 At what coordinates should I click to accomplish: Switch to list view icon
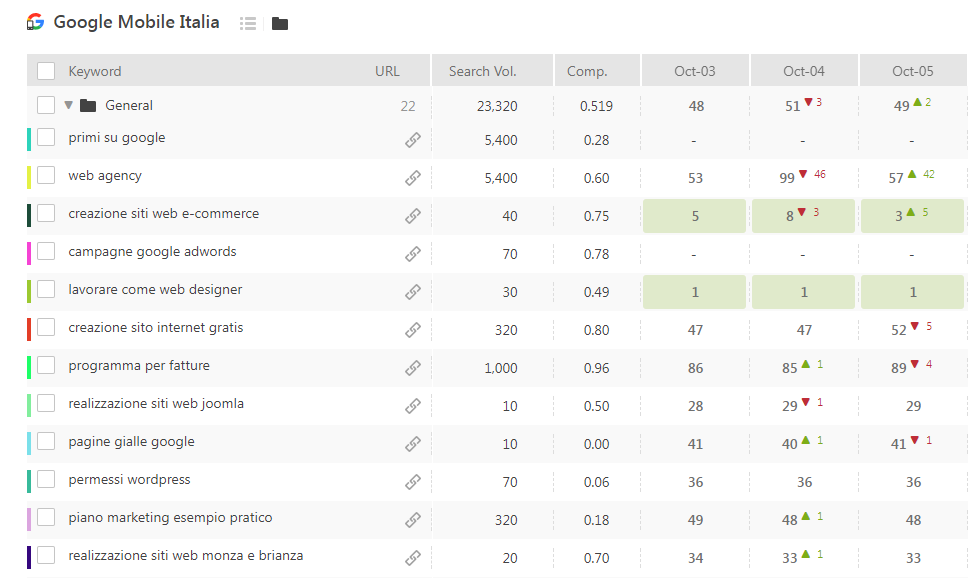click(x=248, y=24)
